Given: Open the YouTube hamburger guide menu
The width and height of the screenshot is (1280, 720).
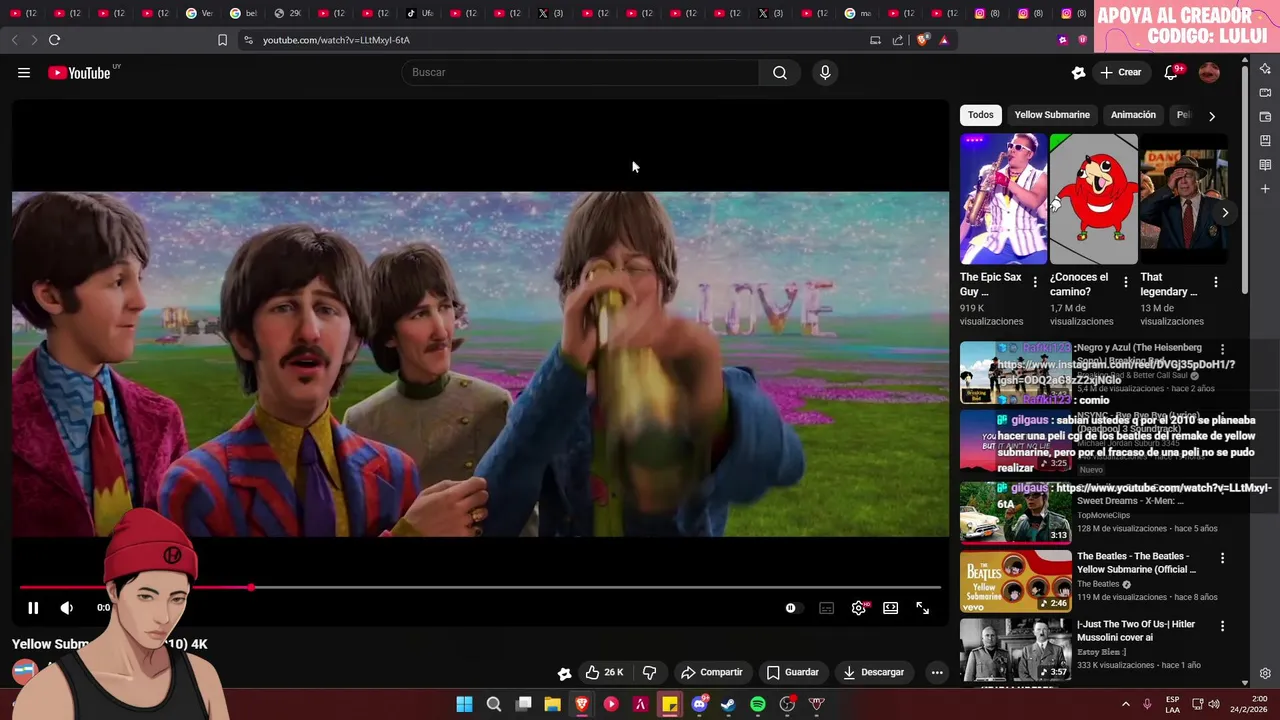Looking at the screenshot, I should pos(24,72).
